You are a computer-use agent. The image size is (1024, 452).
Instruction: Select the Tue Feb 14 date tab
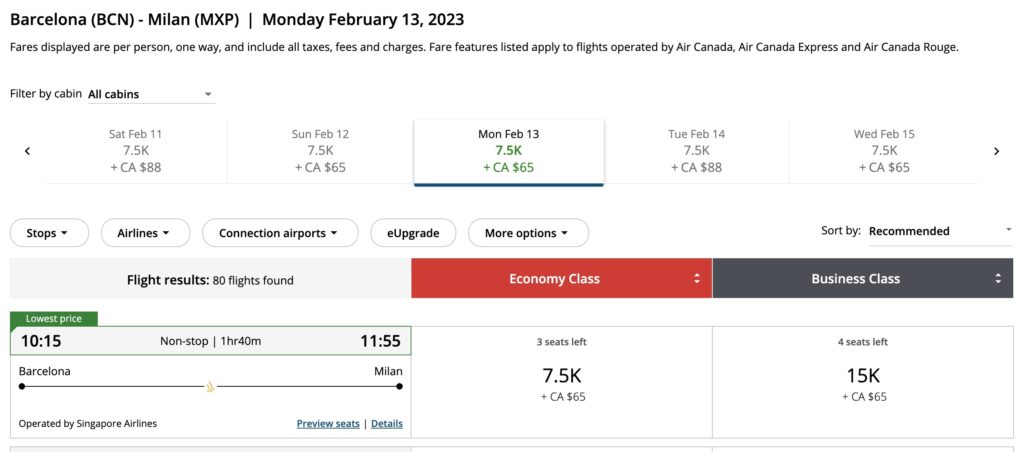click(x=696, y=151)
